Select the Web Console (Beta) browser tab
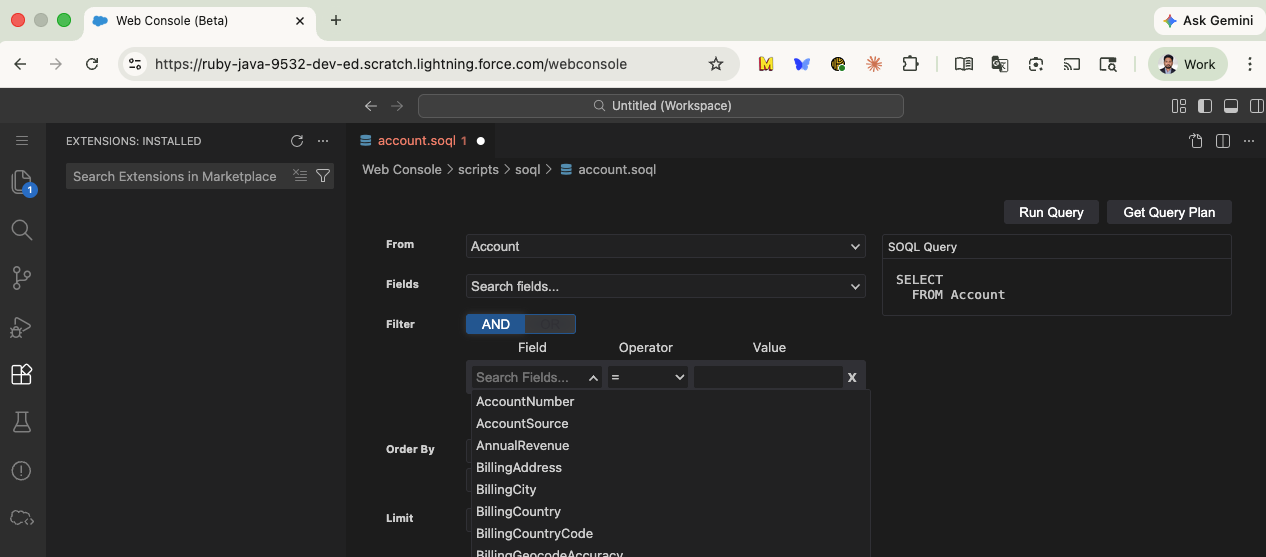Image resolution: width=1266 pixels, height=557 pixels. (200, 20)
